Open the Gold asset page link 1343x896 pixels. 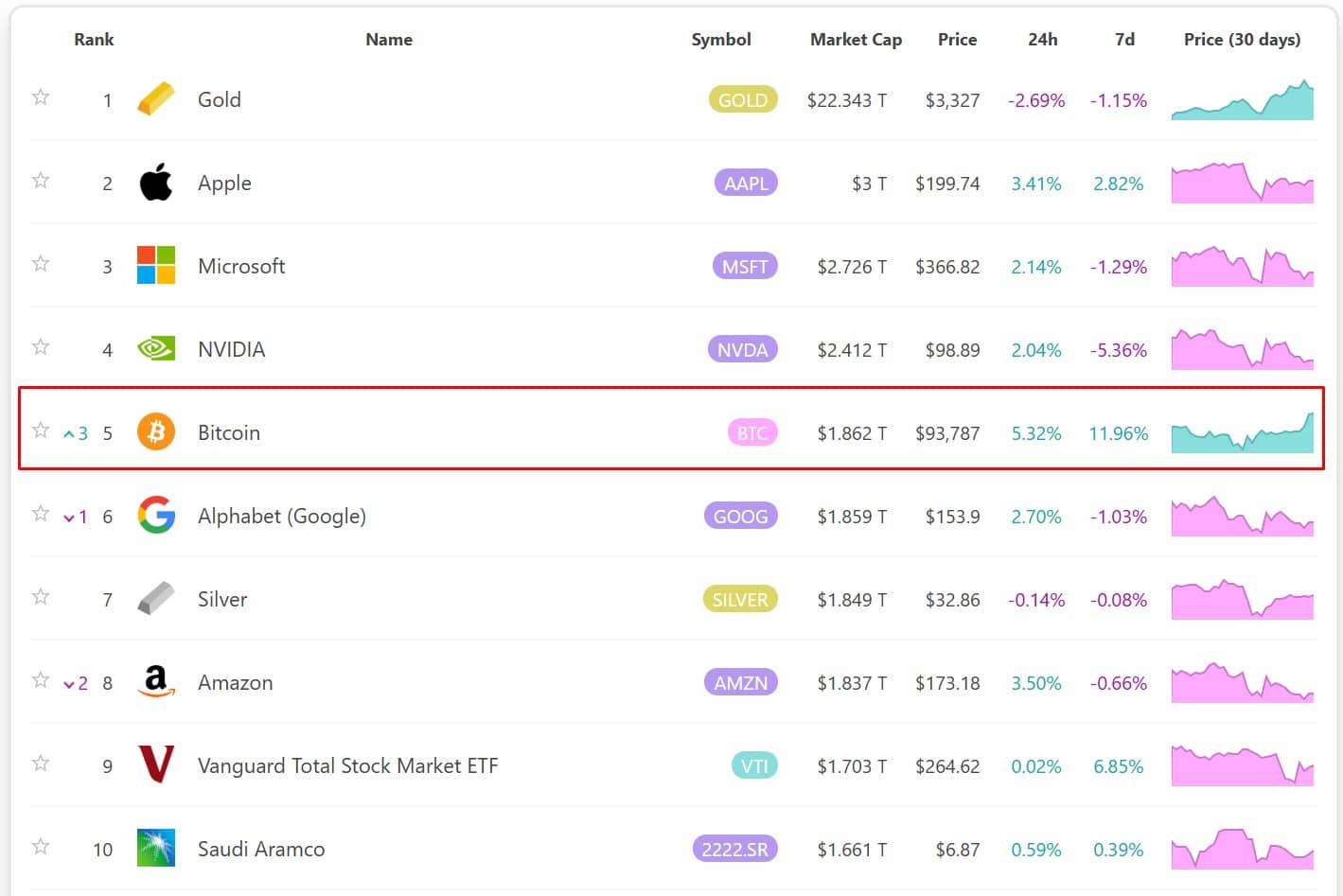coord(220,99)
